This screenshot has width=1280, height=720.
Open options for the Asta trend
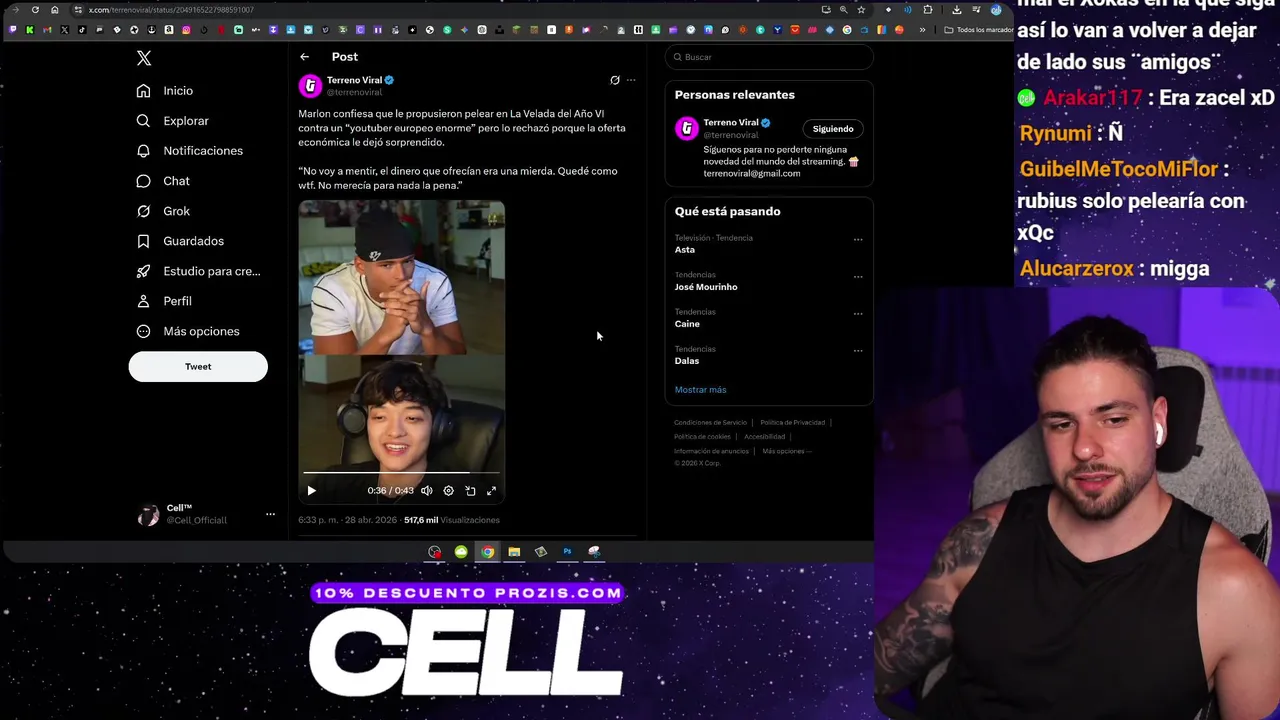(x=858, y=240)
